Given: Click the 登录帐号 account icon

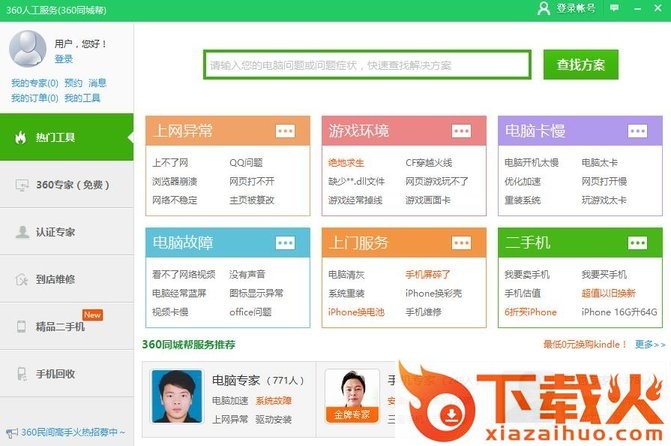Looking at the screenshot, I should (x=544, y=9).
